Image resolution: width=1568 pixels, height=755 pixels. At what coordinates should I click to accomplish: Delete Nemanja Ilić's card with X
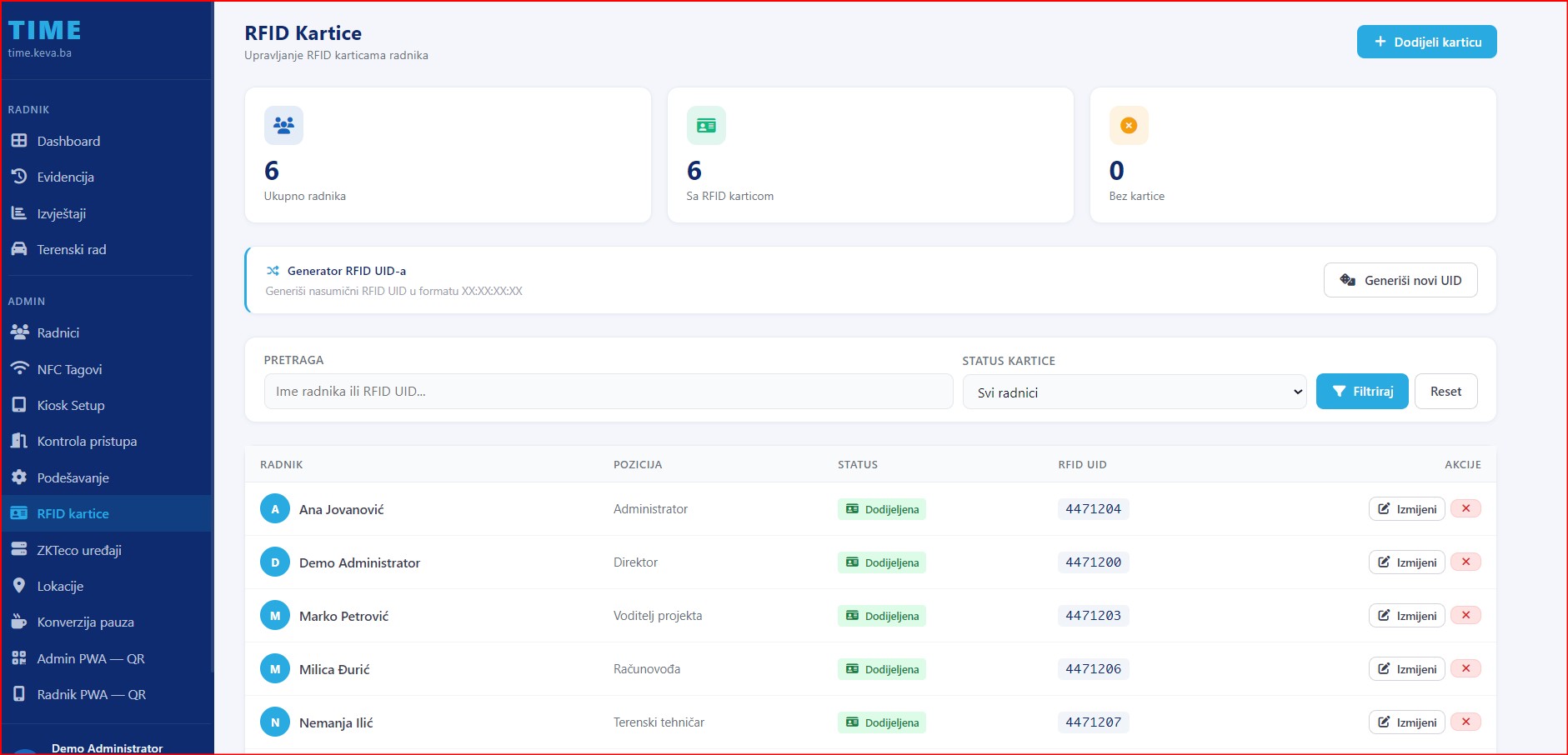1465,722
